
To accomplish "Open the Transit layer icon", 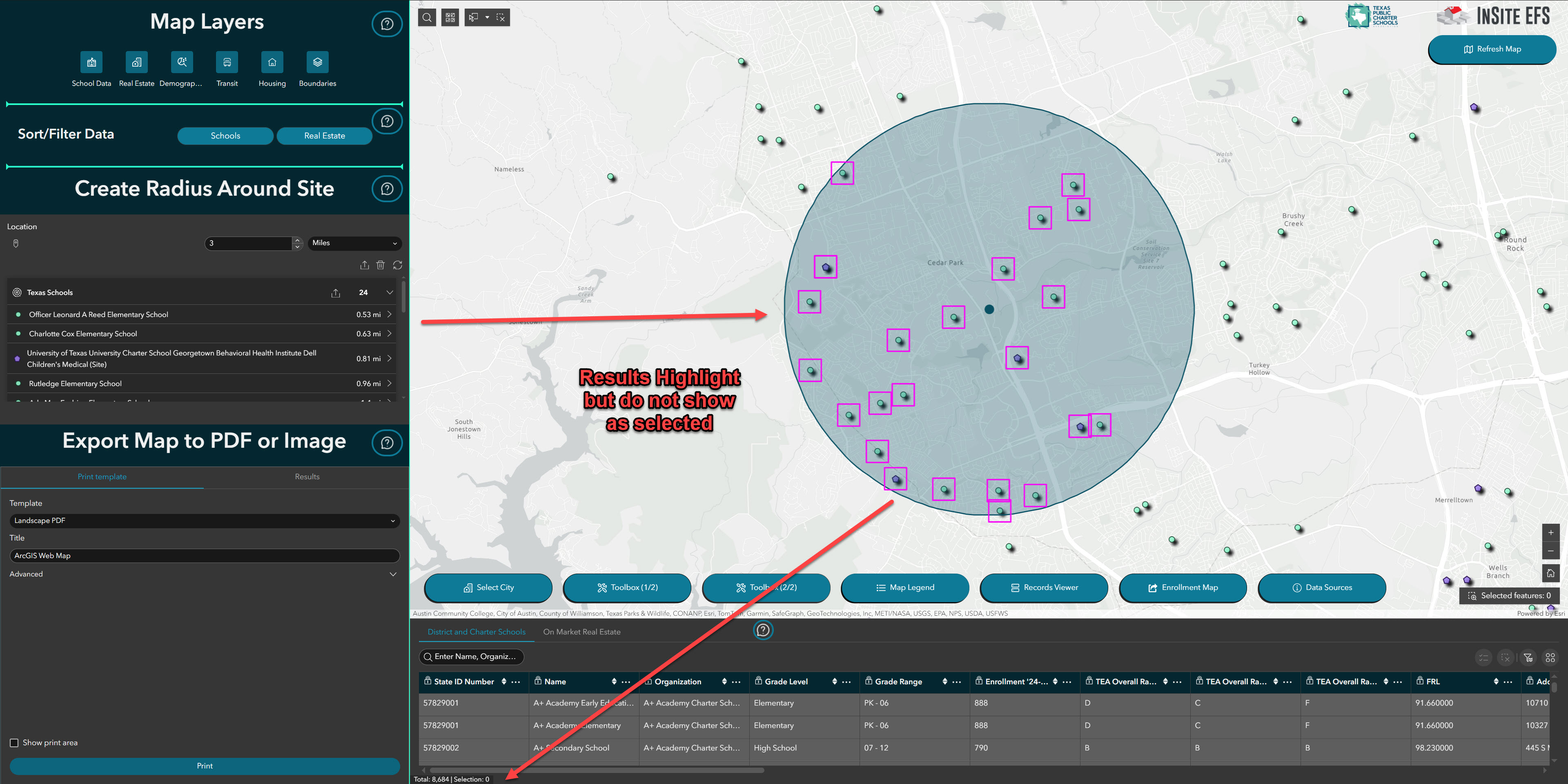I will [227, 62].
